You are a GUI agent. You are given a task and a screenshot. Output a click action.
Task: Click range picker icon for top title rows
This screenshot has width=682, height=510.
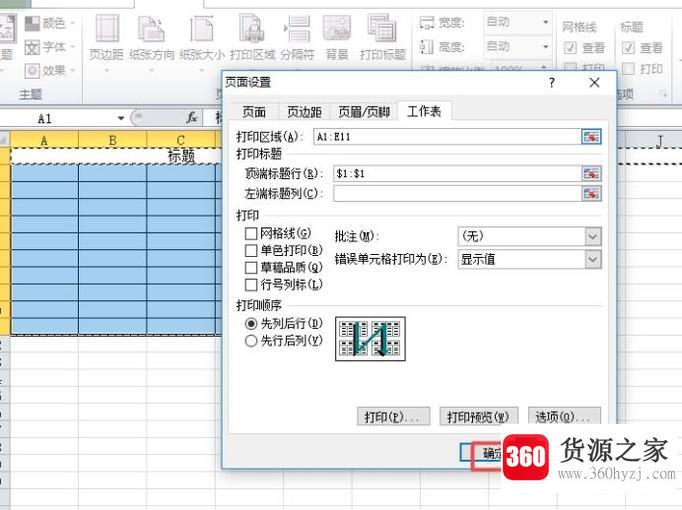pyautogui.click(x=591, y=174)
